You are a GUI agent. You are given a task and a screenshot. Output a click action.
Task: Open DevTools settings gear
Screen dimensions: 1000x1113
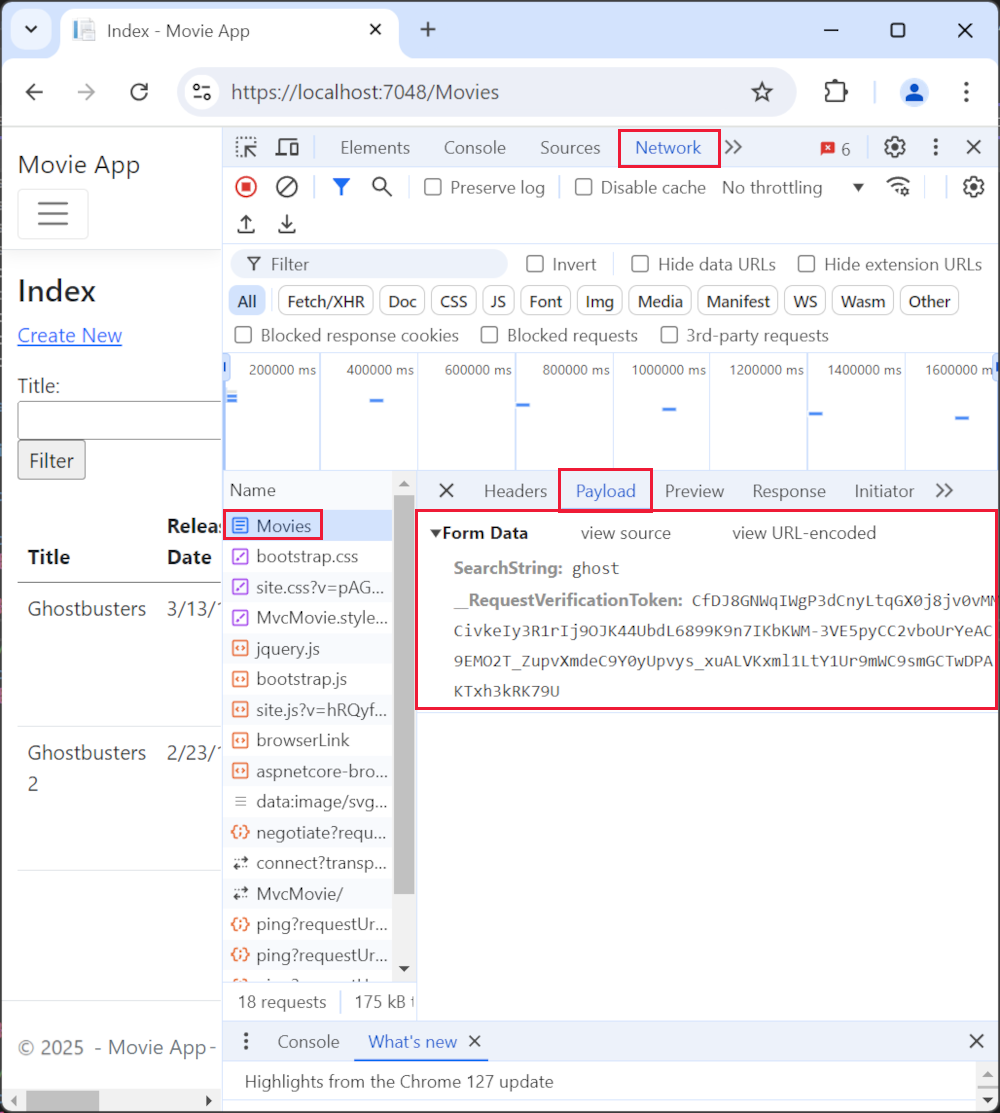pyautogui.click(x=893, y=147)
